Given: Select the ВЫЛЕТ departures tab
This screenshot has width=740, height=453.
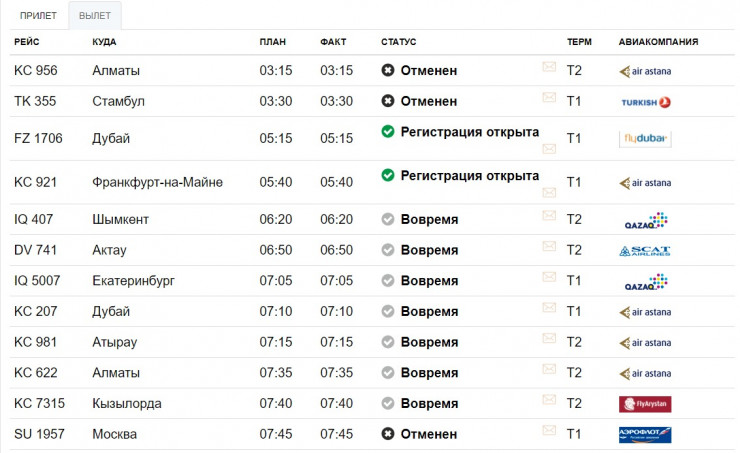Looking at the screenshot, I should click(95, 15).
